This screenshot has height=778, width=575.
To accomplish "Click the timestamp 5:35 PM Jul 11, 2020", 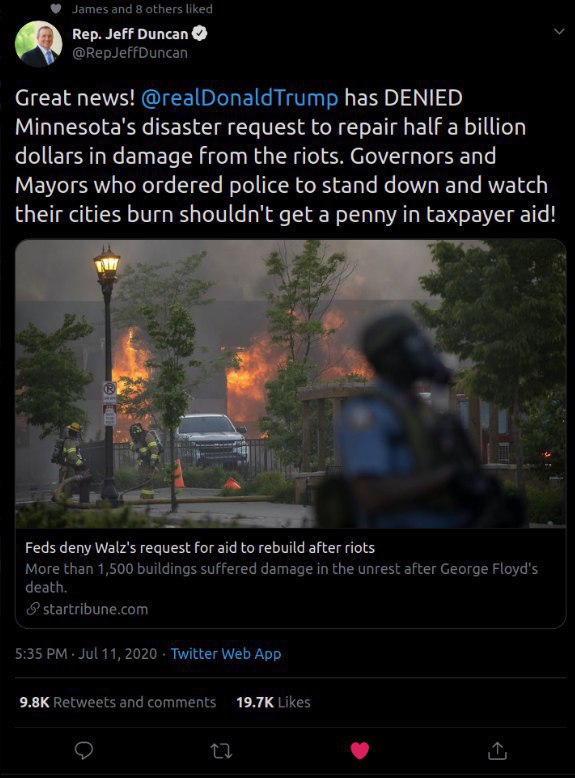I will click(x=86, y=653).
